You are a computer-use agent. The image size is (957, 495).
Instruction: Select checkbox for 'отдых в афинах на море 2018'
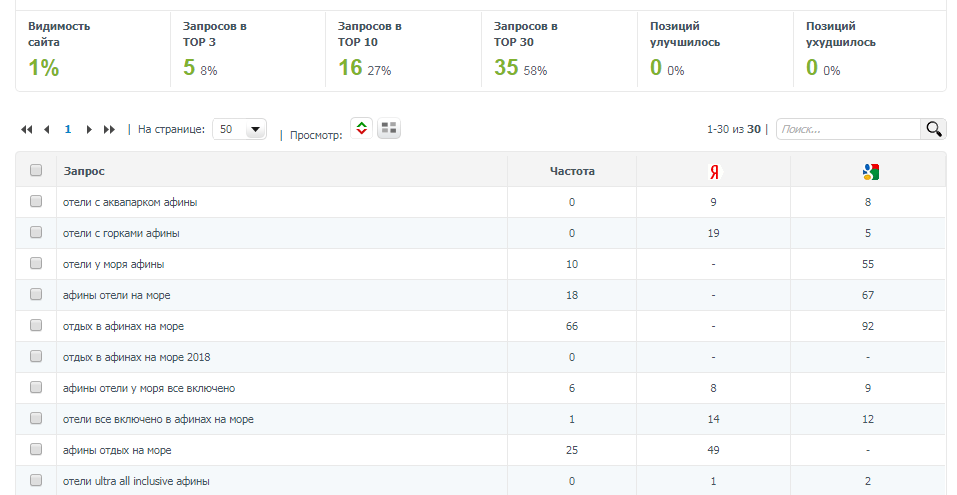tap(36, 356)
